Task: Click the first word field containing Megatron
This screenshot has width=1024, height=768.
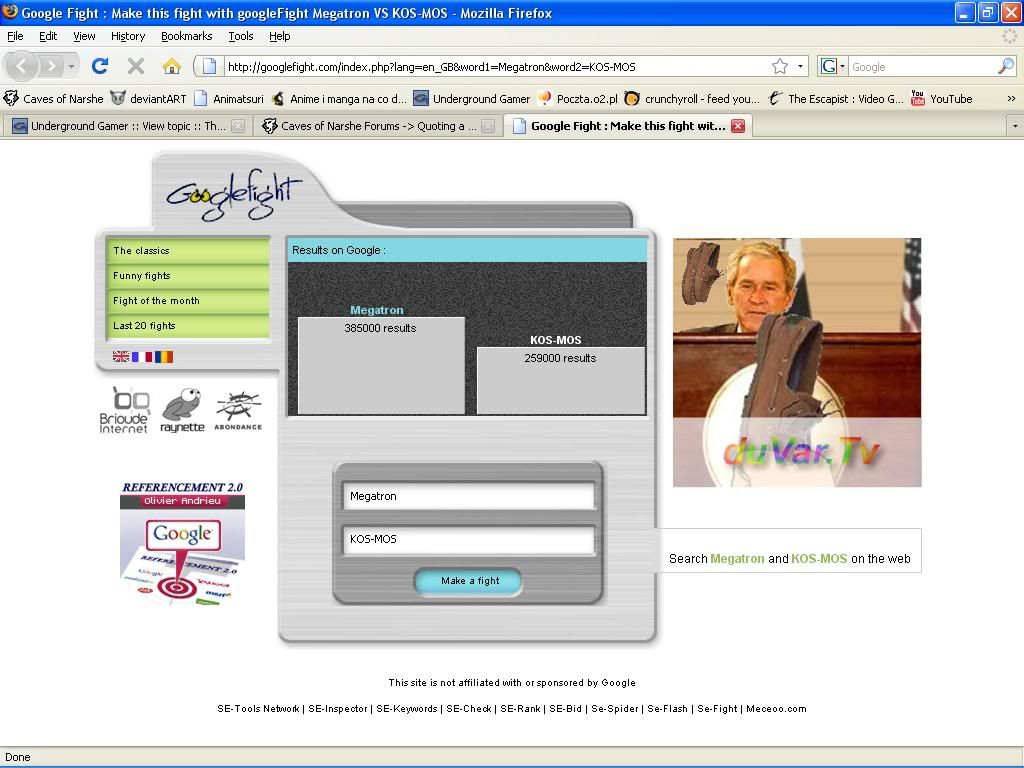Action: tap(468, 496)
